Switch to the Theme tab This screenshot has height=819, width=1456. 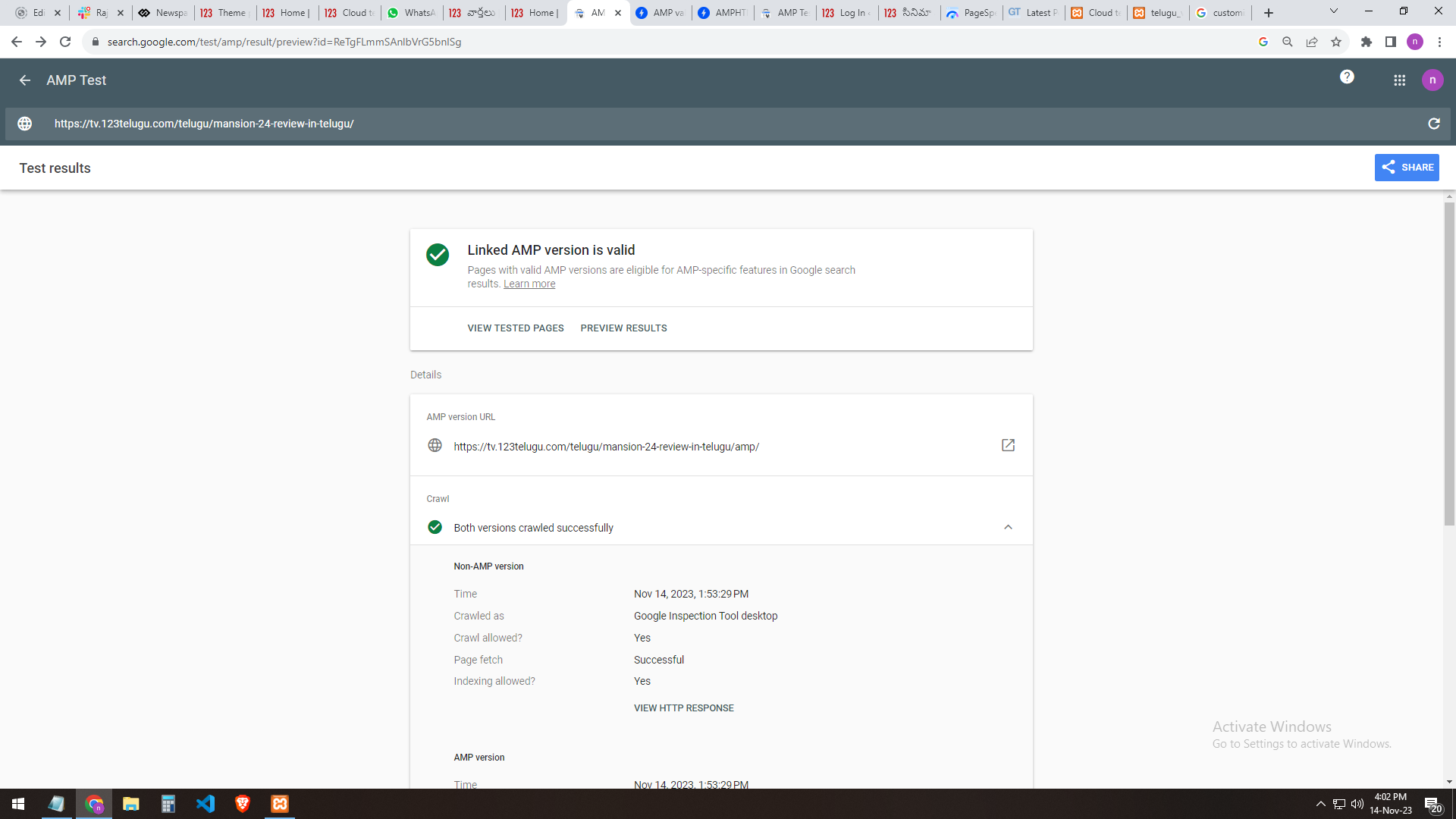225,13
